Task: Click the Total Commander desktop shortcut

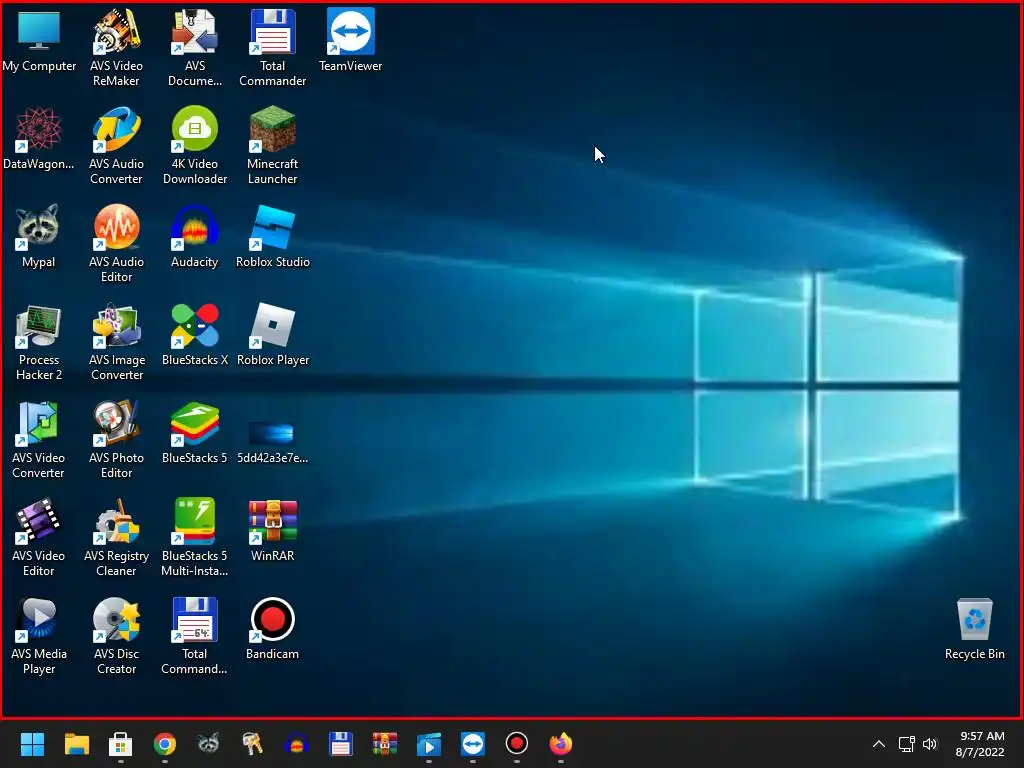Action: [x=272, y=48]
